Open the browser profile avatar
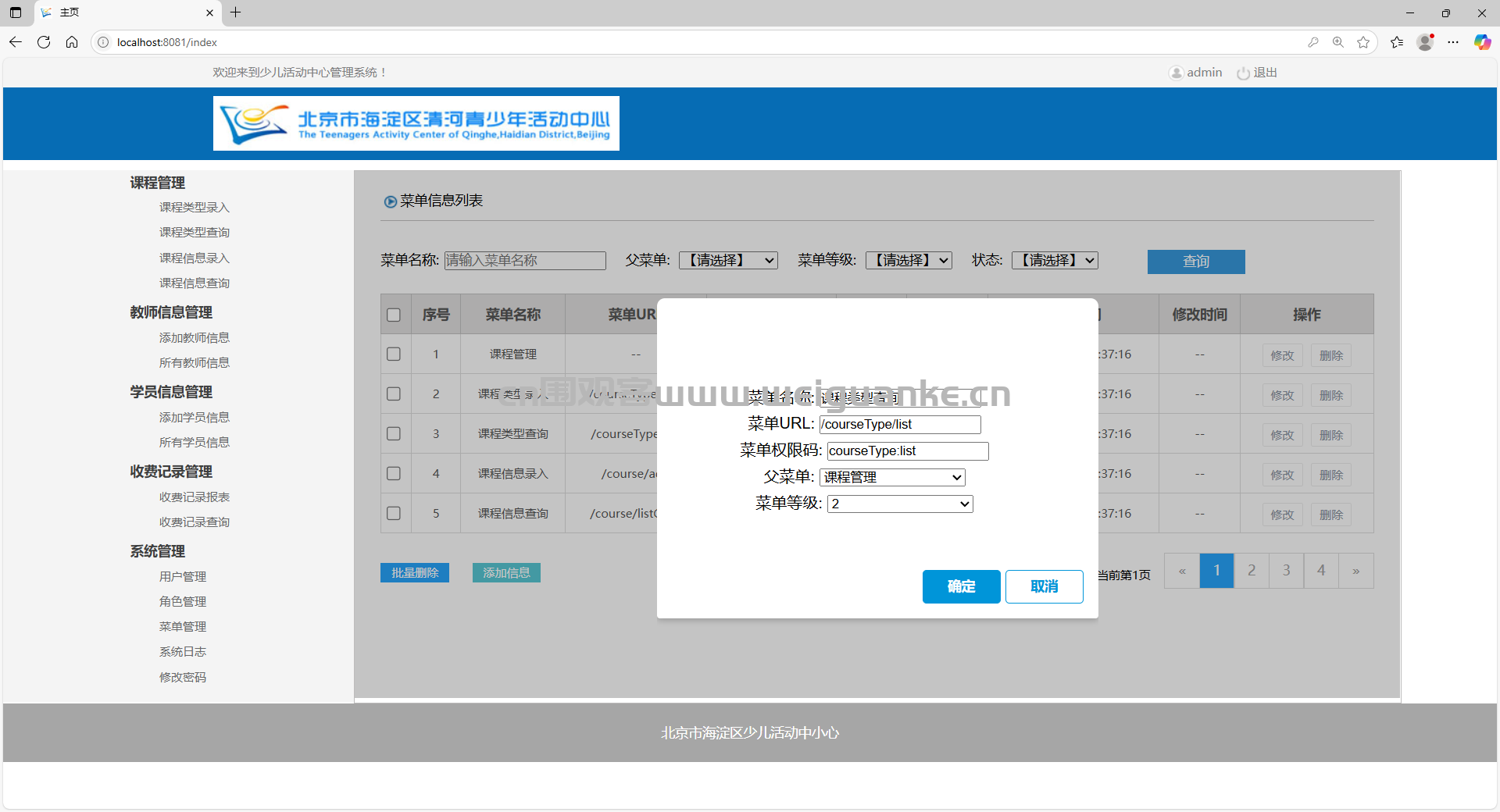Viewport: 1500px width, 812px height. click(x=1426, y=42)
